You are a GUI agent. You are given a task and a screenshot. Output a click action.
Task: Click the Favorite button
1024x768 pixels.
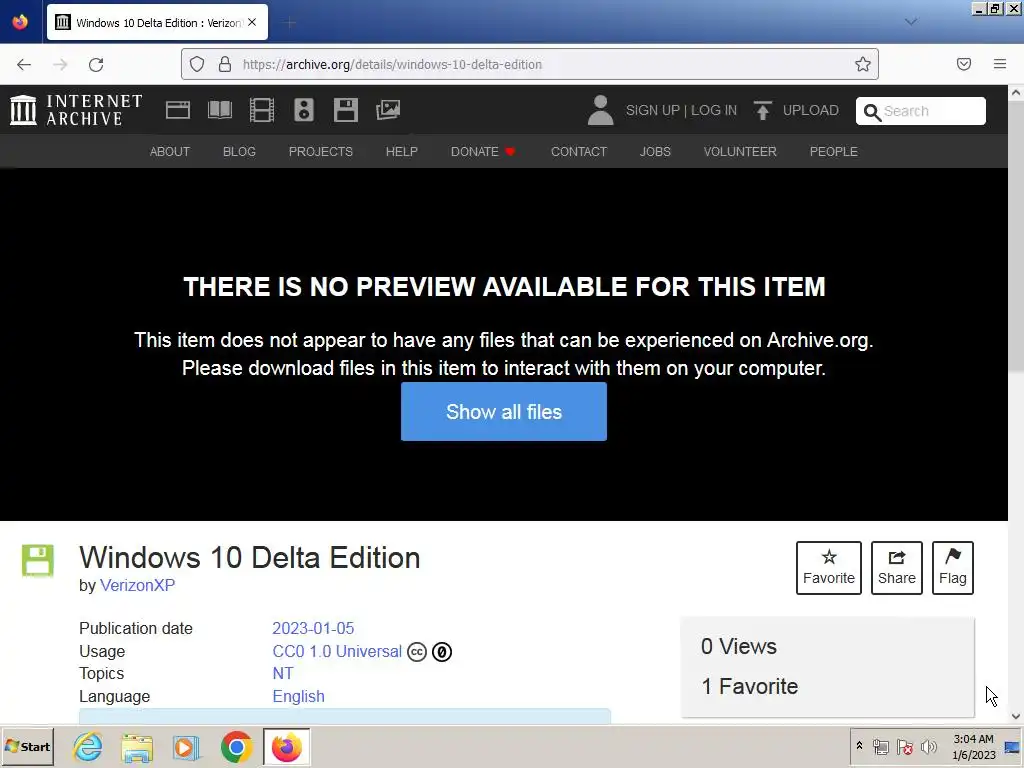pos(829,568)
